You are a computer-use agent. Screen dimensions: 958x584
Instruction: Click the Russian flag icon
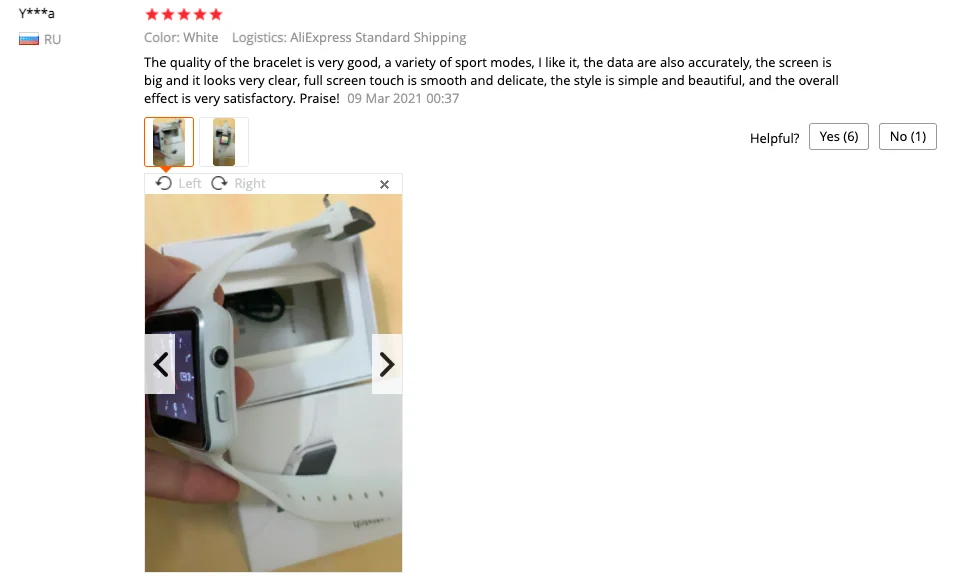click(x=29, y=40)
